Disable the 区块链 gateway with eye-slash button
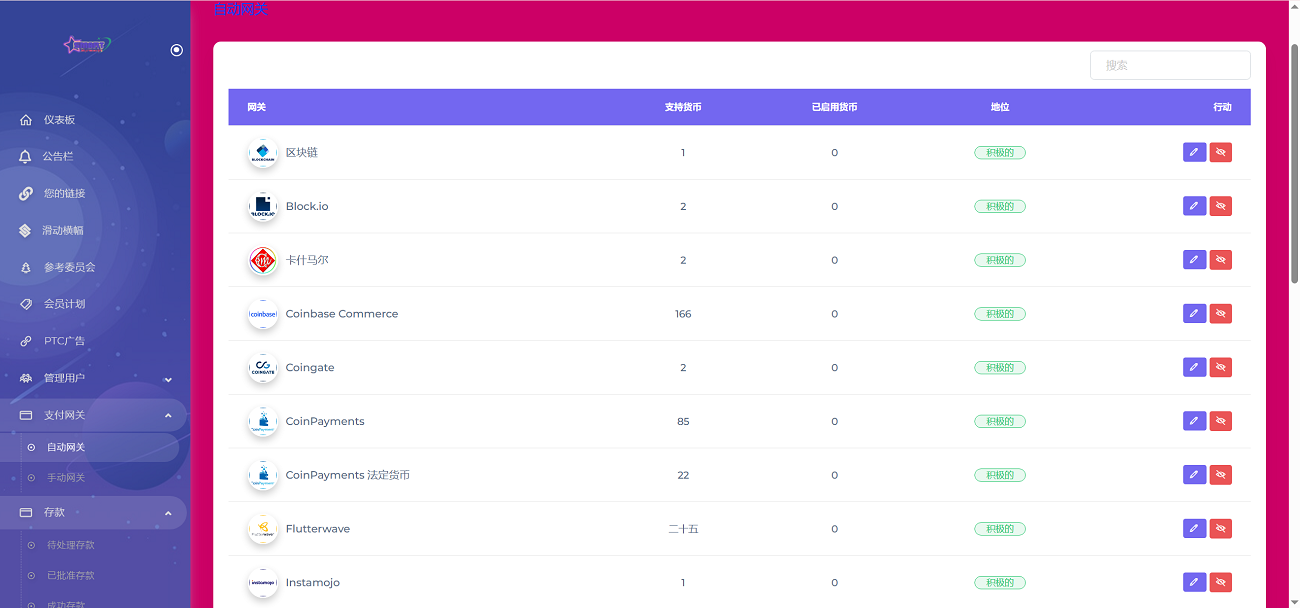Screen dimensions: 1300x608 pyautogui.click(x=1220, y=152)
